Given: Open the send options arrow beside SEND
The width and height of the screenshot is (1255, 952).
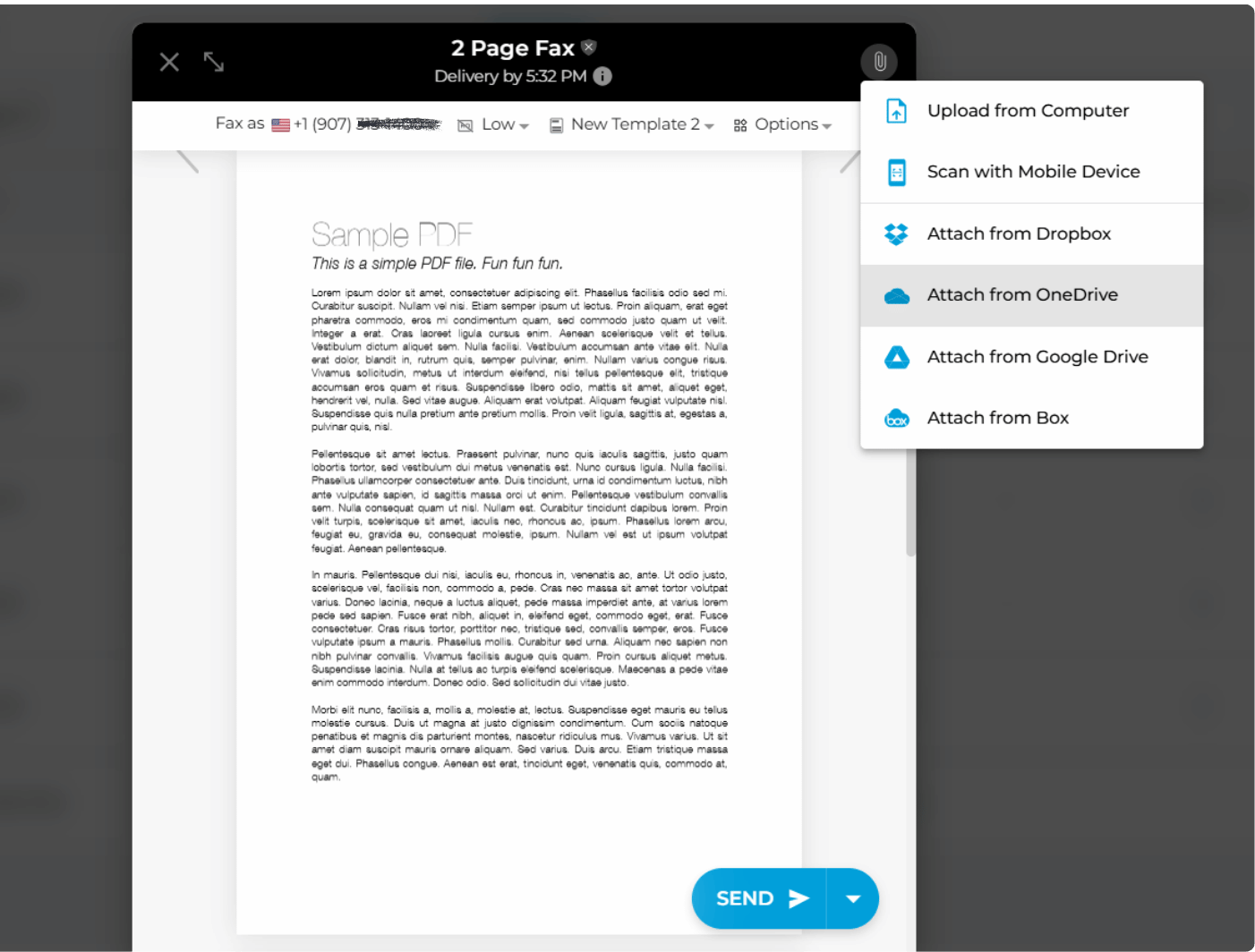Looking at the screenshot, I should pyautogui.click(x=853, y=898).
